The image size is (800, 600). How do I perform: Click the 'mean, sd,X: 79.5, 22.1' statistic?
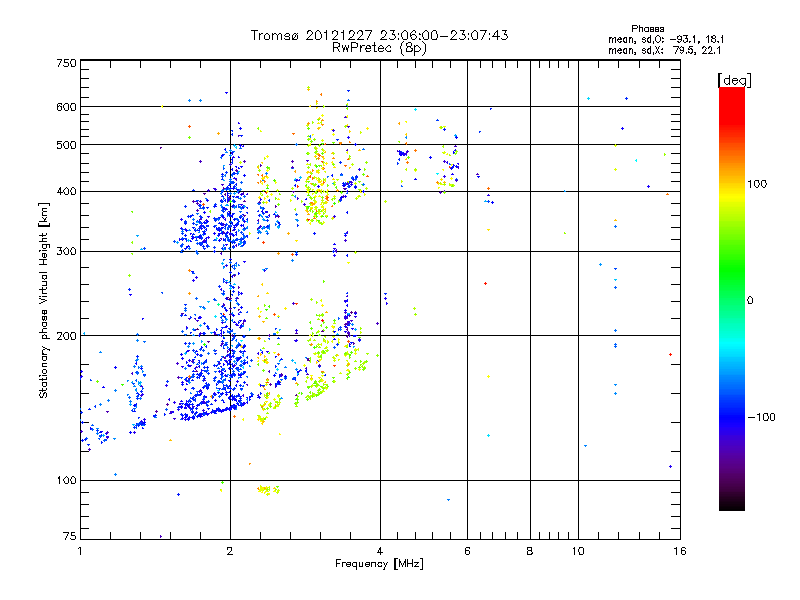coord(664,50)
